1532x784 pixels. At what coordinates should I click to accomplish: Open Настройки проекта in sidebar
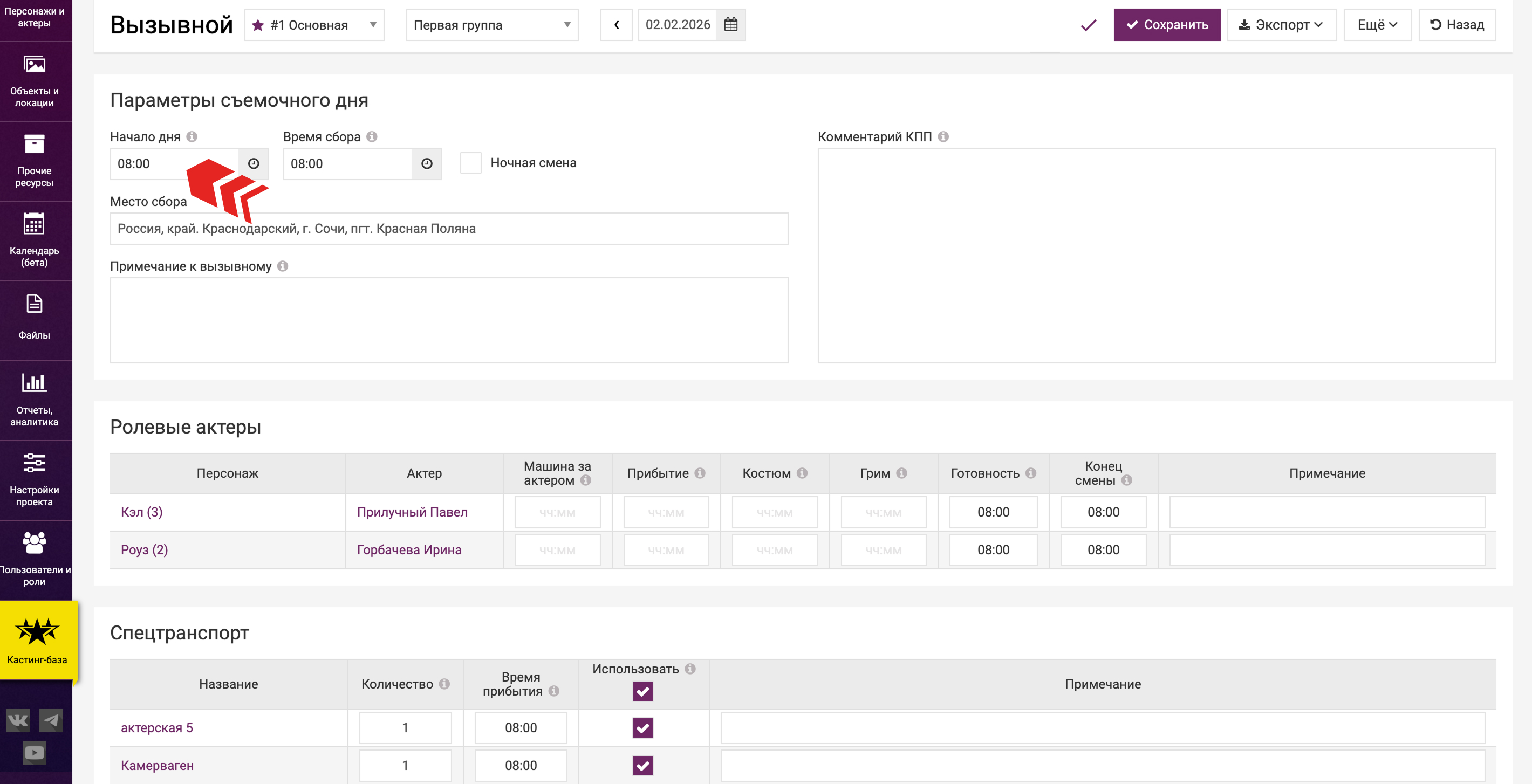[35, 480]
